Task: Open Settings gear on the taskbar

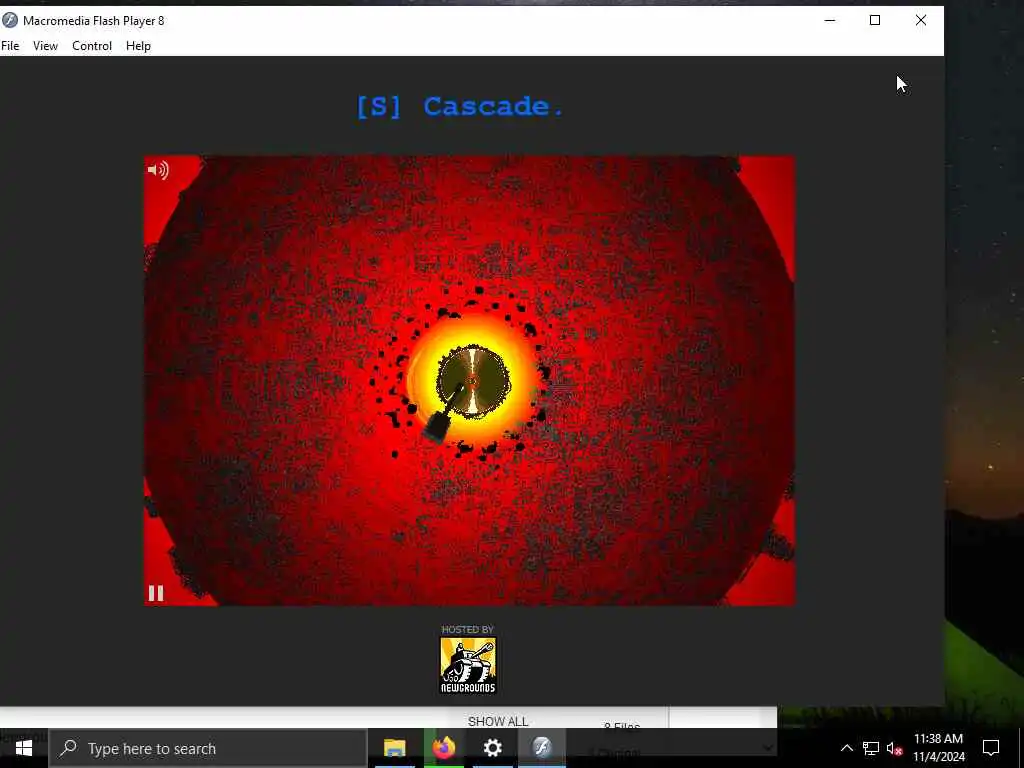Action: [493, 748]
